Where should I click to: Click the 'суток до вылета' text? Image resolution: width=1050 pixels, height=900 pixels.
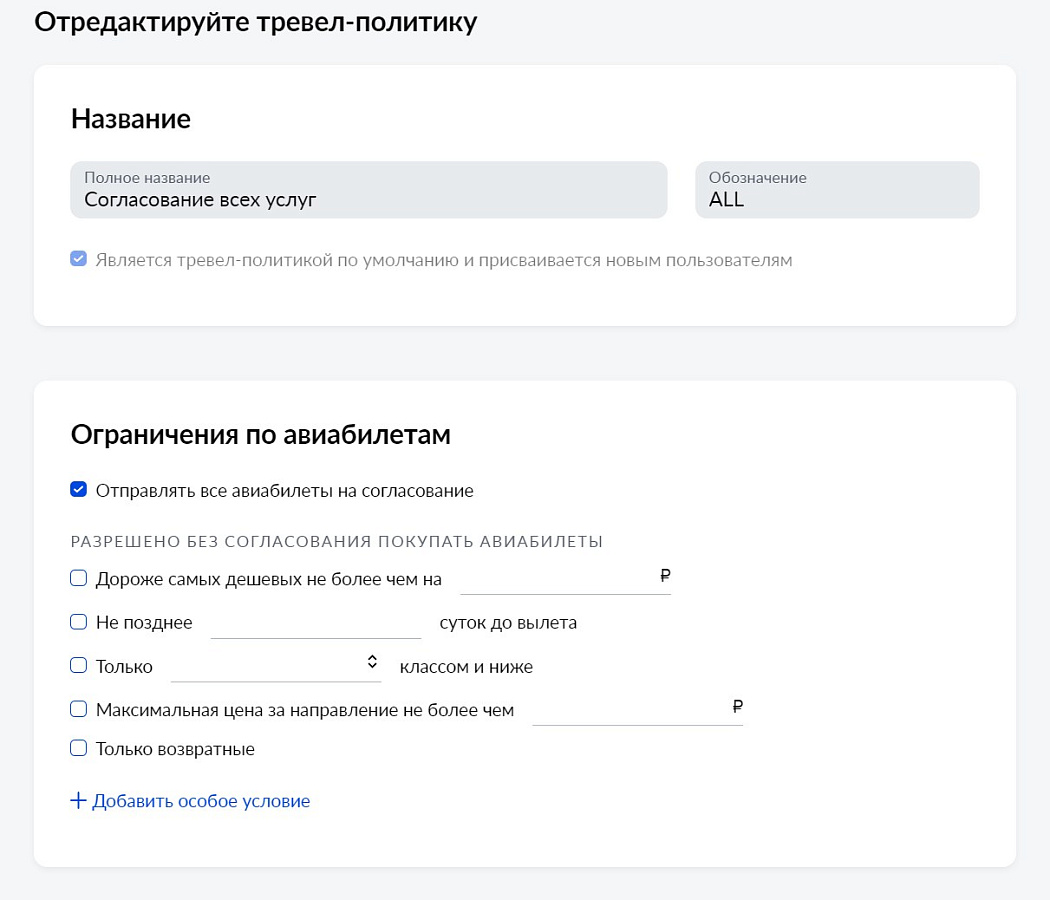coord(508,623)
